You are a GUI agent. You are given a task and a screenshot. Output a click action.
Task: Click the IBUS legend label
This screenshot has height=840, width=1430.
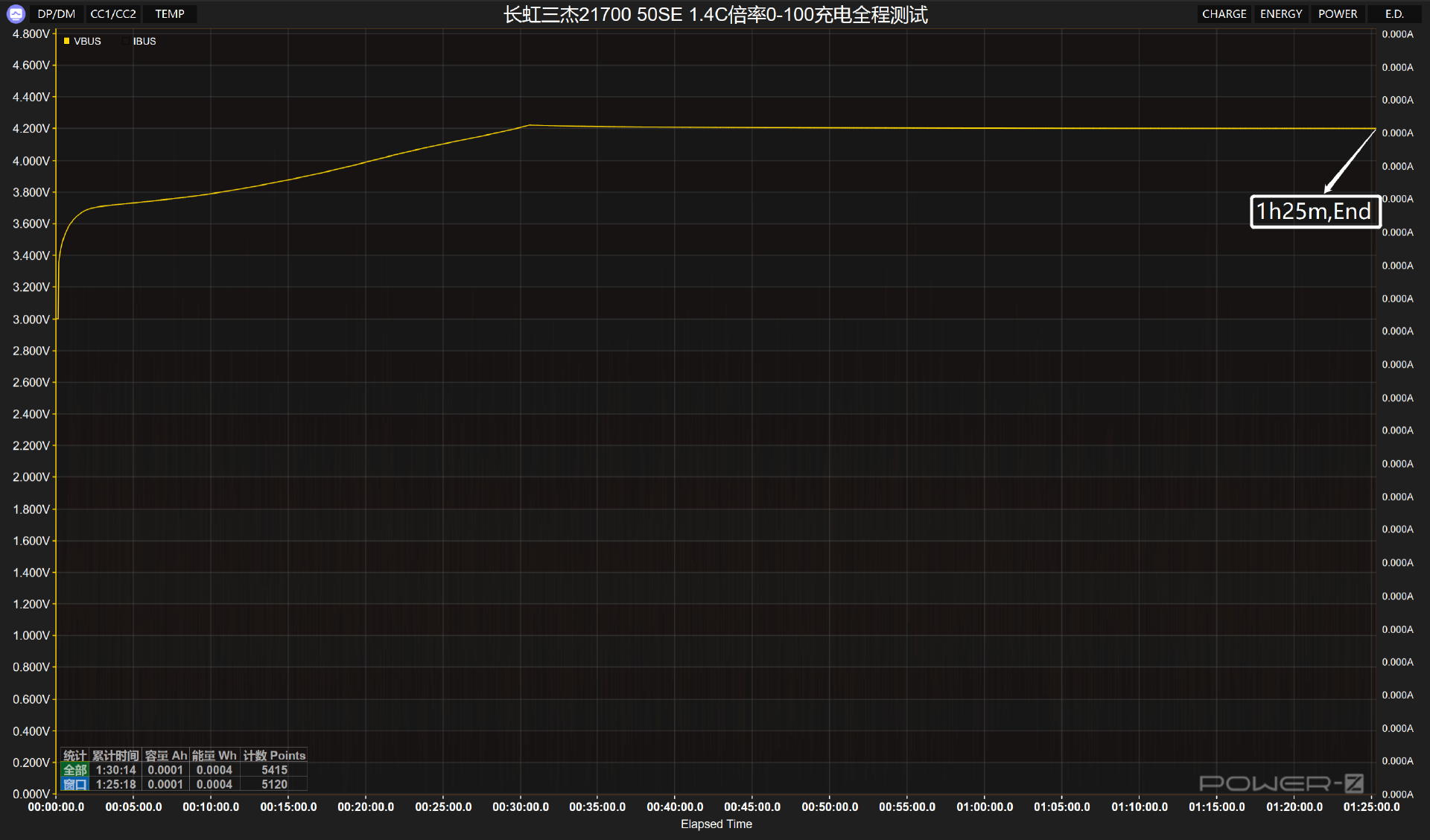click(144, 41)
